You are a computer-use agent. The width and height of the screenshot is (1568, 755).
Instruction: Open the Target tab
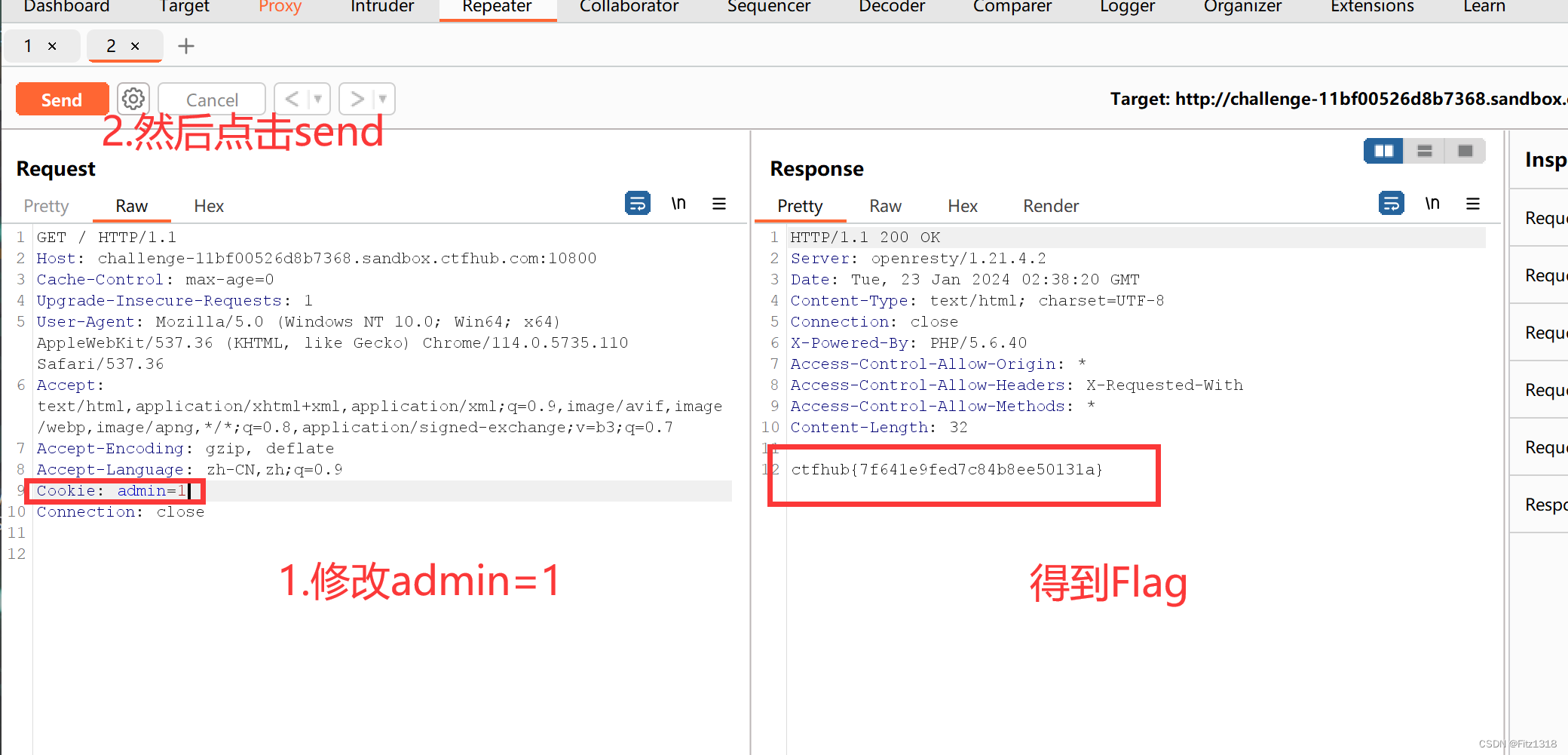click(x=185, y=7)
